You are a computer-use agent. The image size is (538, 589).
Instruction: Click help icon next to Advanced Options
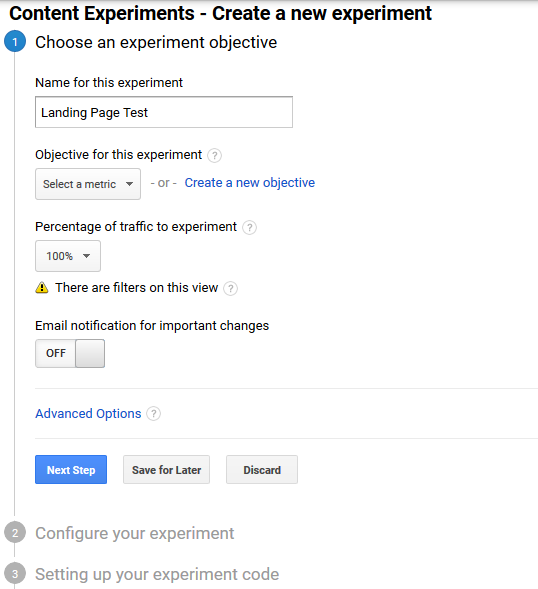pyautogui.click(x=153, y=414)
